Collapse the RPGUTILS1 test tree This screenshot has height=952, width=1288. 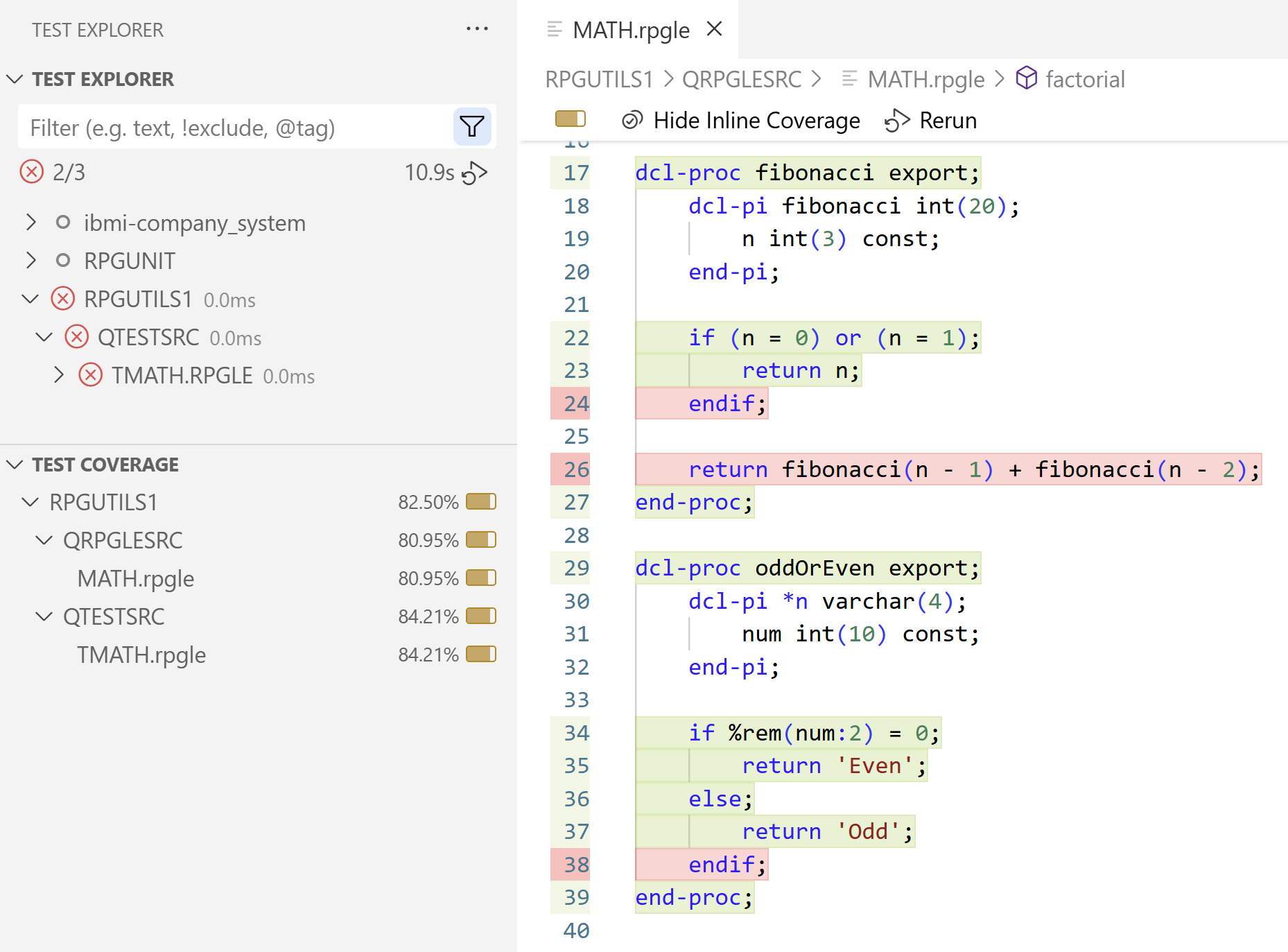click(31, 299)
